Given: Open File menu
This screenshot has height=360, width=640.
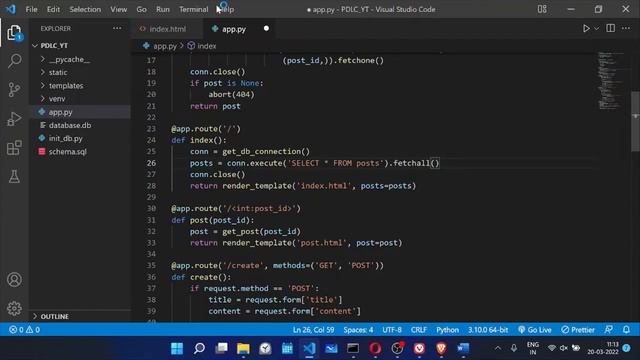Looking at the screenshot, I should pyautogui.click(x=31, y=9).
